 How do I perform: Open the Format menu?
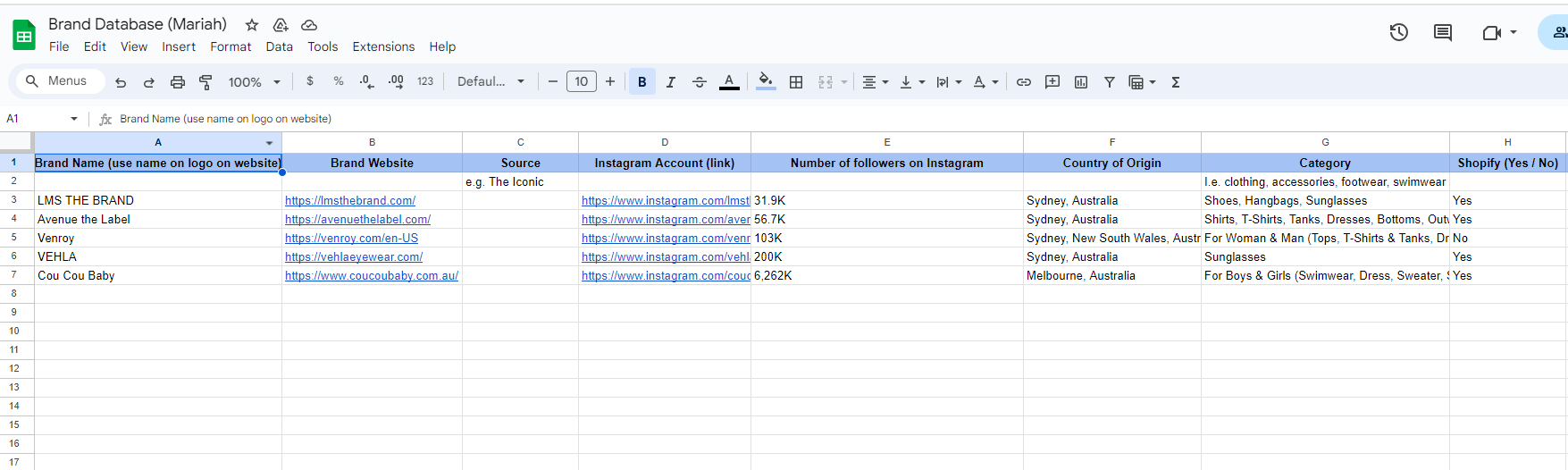pos(231,46)
